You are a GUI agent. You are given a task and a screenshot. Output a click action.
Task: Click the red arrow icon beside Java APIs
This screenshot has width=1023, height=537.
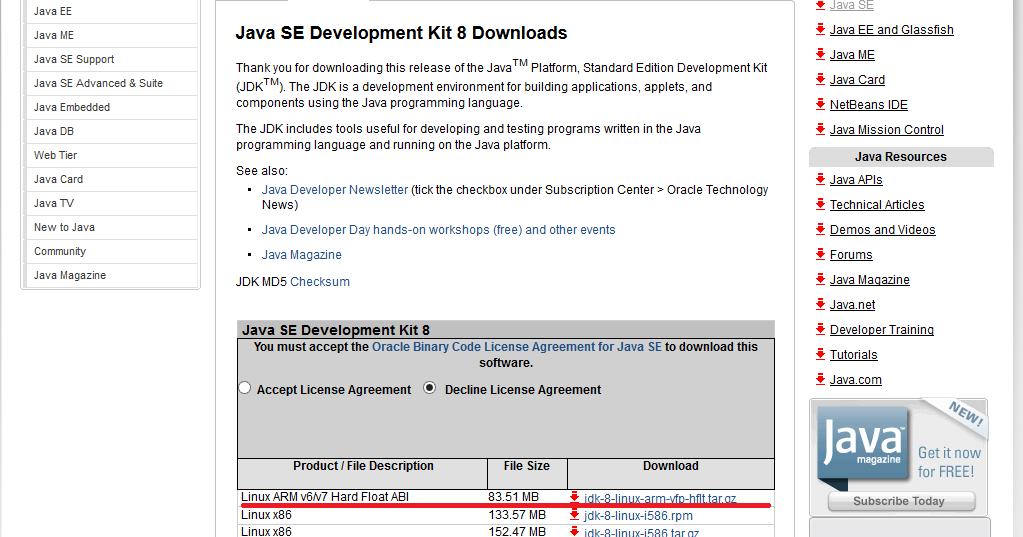(821, 179)
